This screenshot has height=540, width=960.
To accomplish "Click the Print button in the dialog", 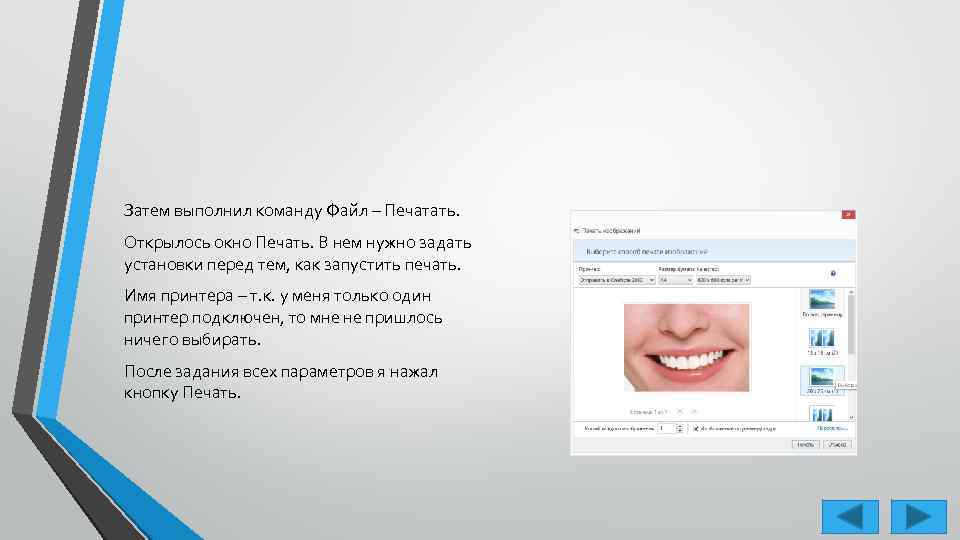I will (805, 444).
